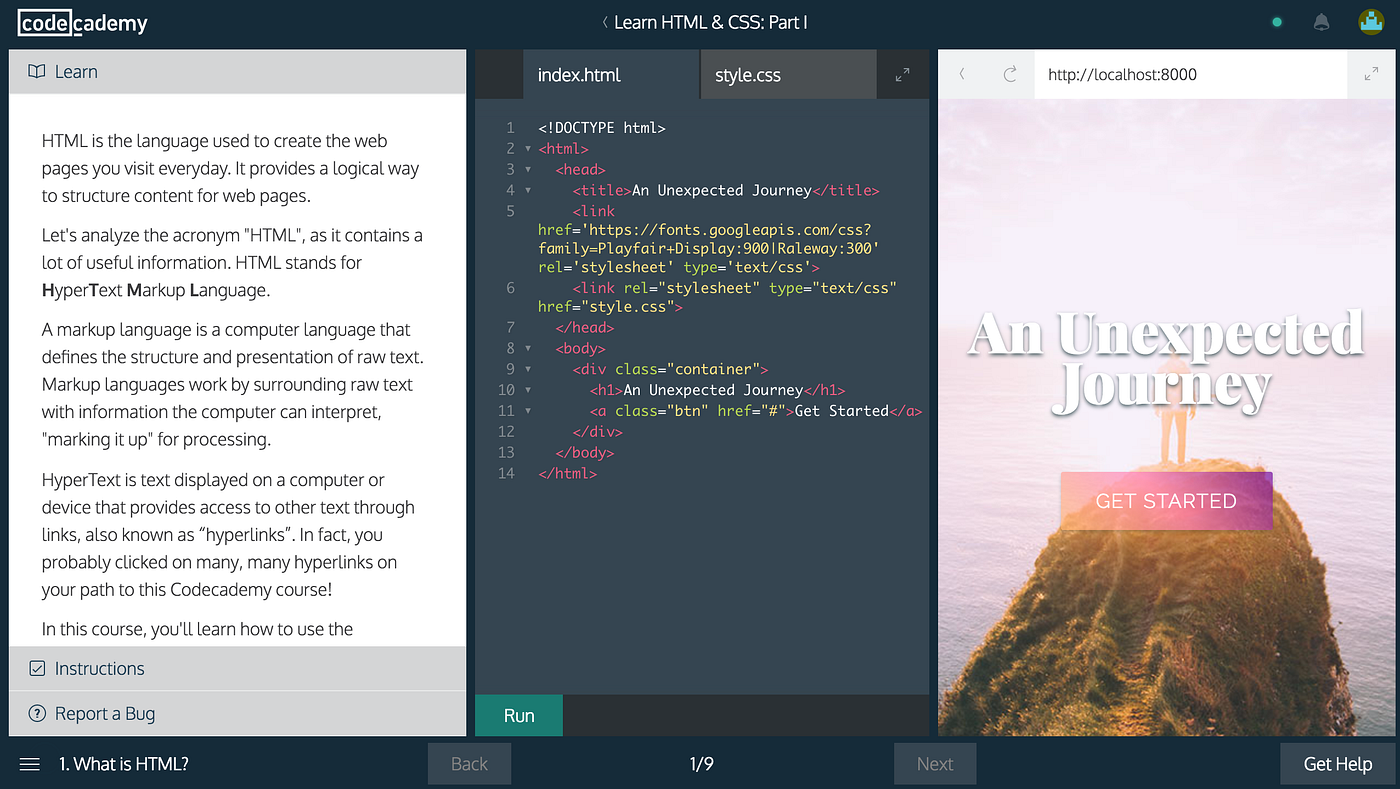Open the notifications bell icon
This screenshot has height=789, width=1400.
(1321, 21)
